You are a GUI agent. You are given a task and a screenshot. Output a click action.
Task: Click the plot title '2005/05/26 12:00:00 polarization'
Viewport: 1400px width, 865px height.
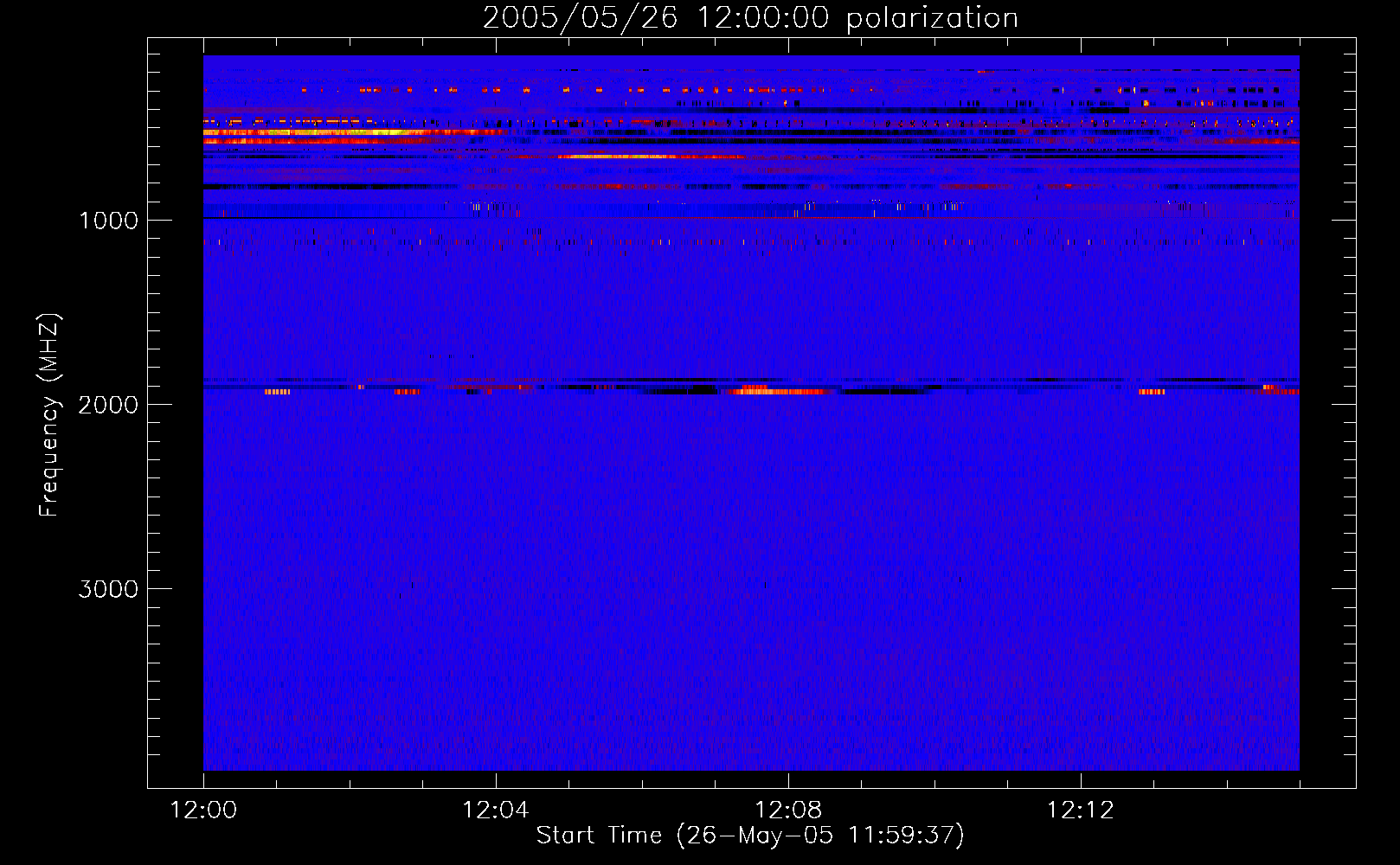tap(750, 18)
